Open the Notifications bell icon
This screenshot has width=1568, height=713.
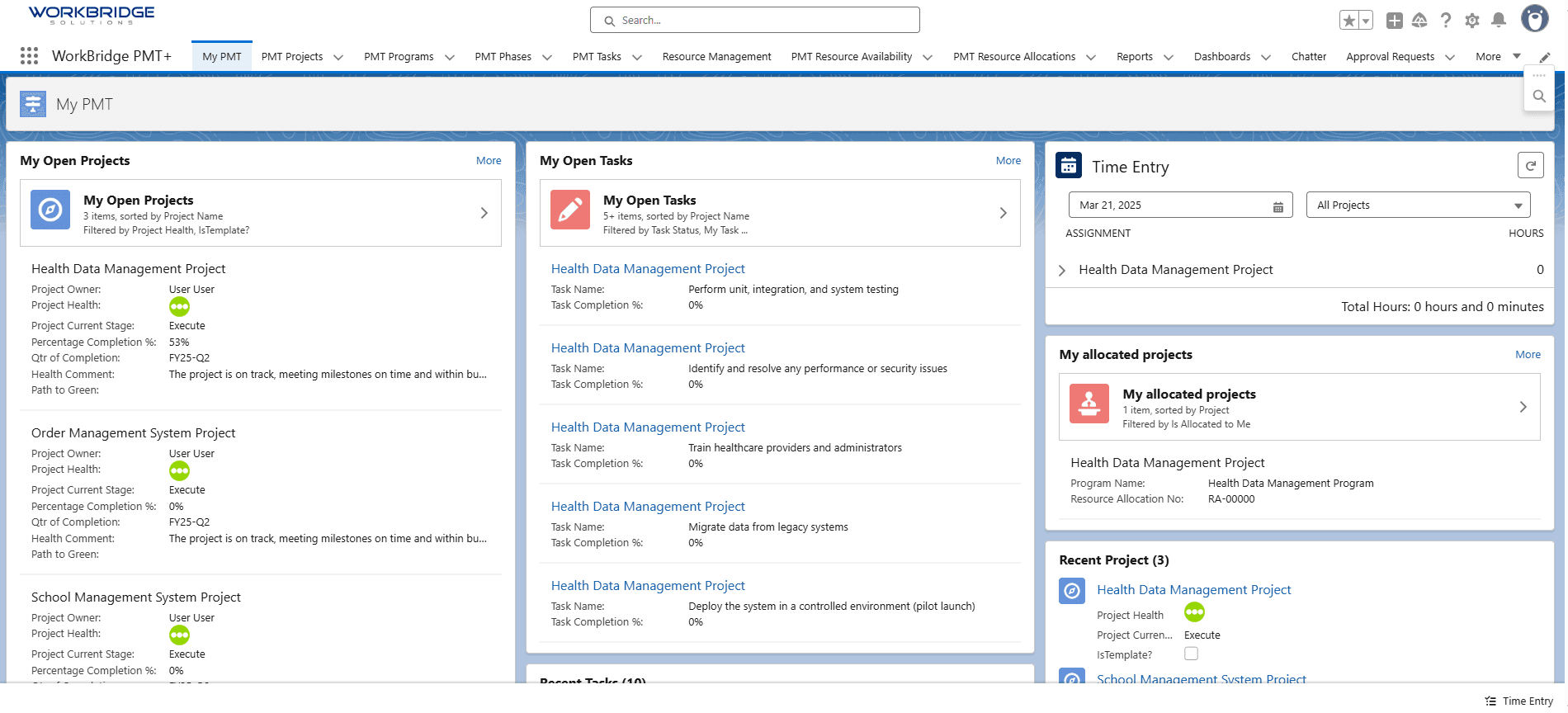click(1499, 21)
